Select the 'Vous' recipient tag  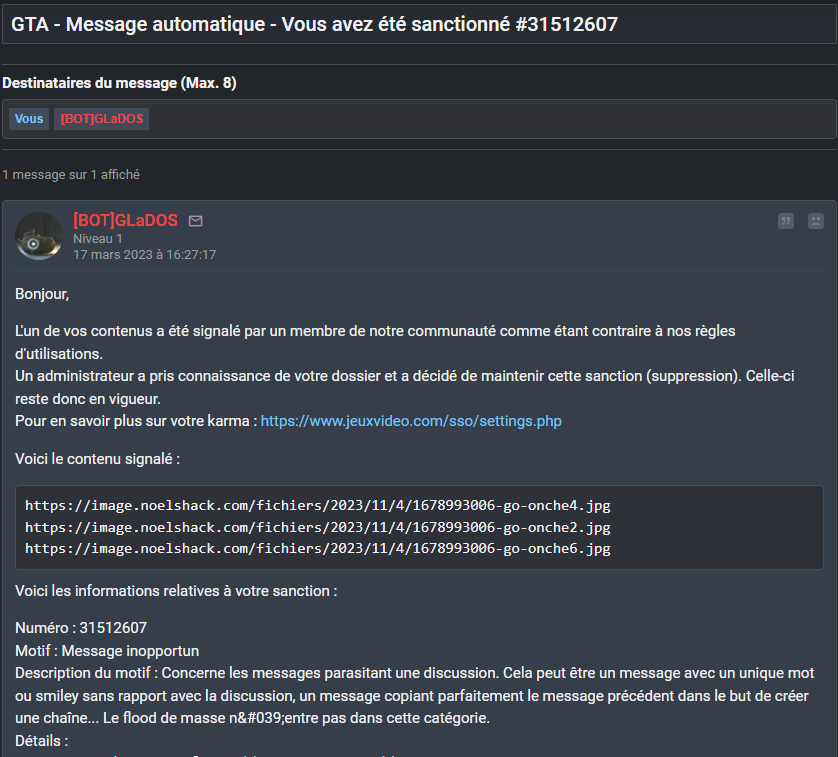click(x=29, y=119)
